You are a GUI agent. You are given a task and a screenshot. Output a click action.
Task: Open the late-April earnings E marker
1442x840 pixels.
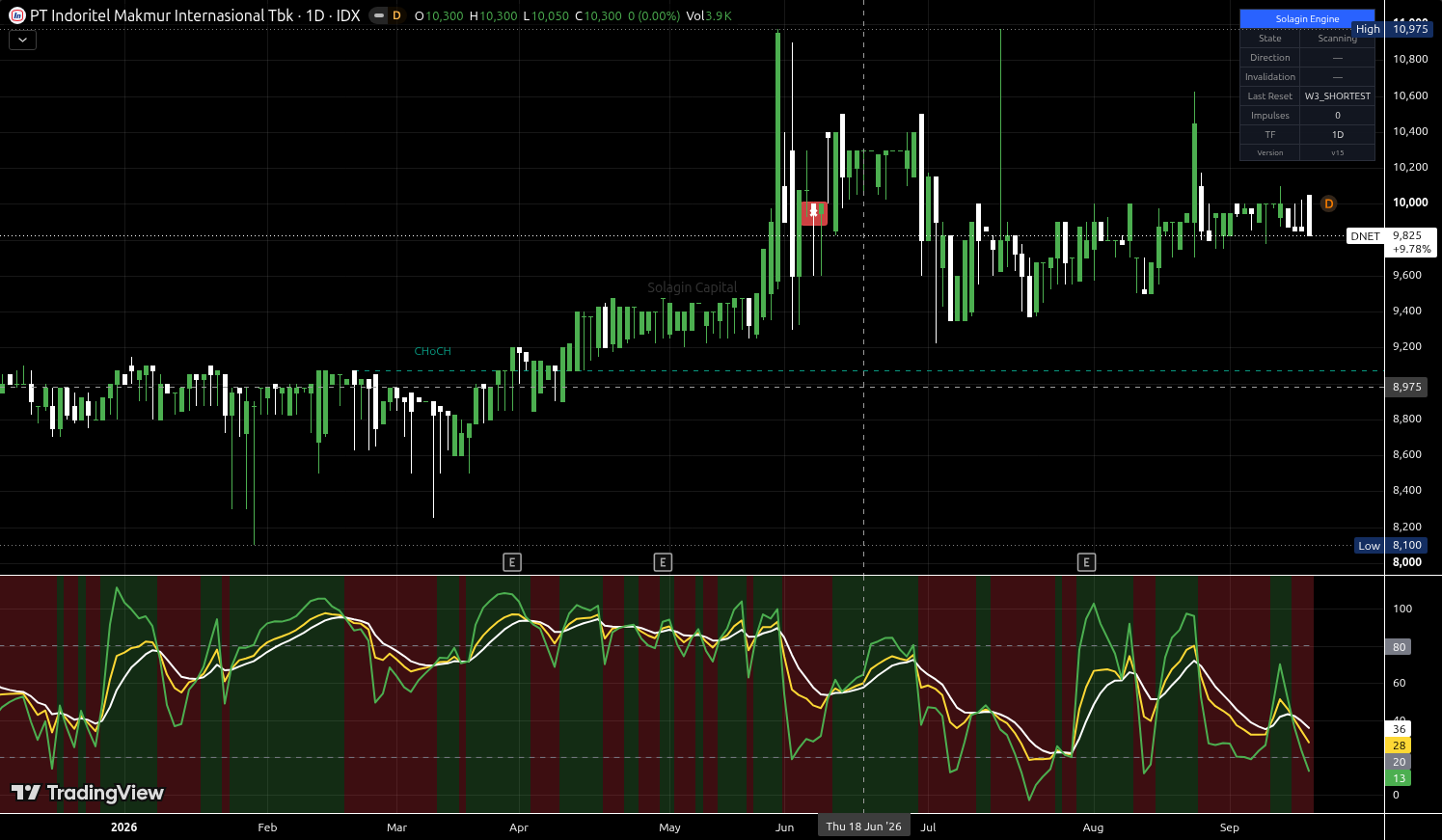coord(663,562)
